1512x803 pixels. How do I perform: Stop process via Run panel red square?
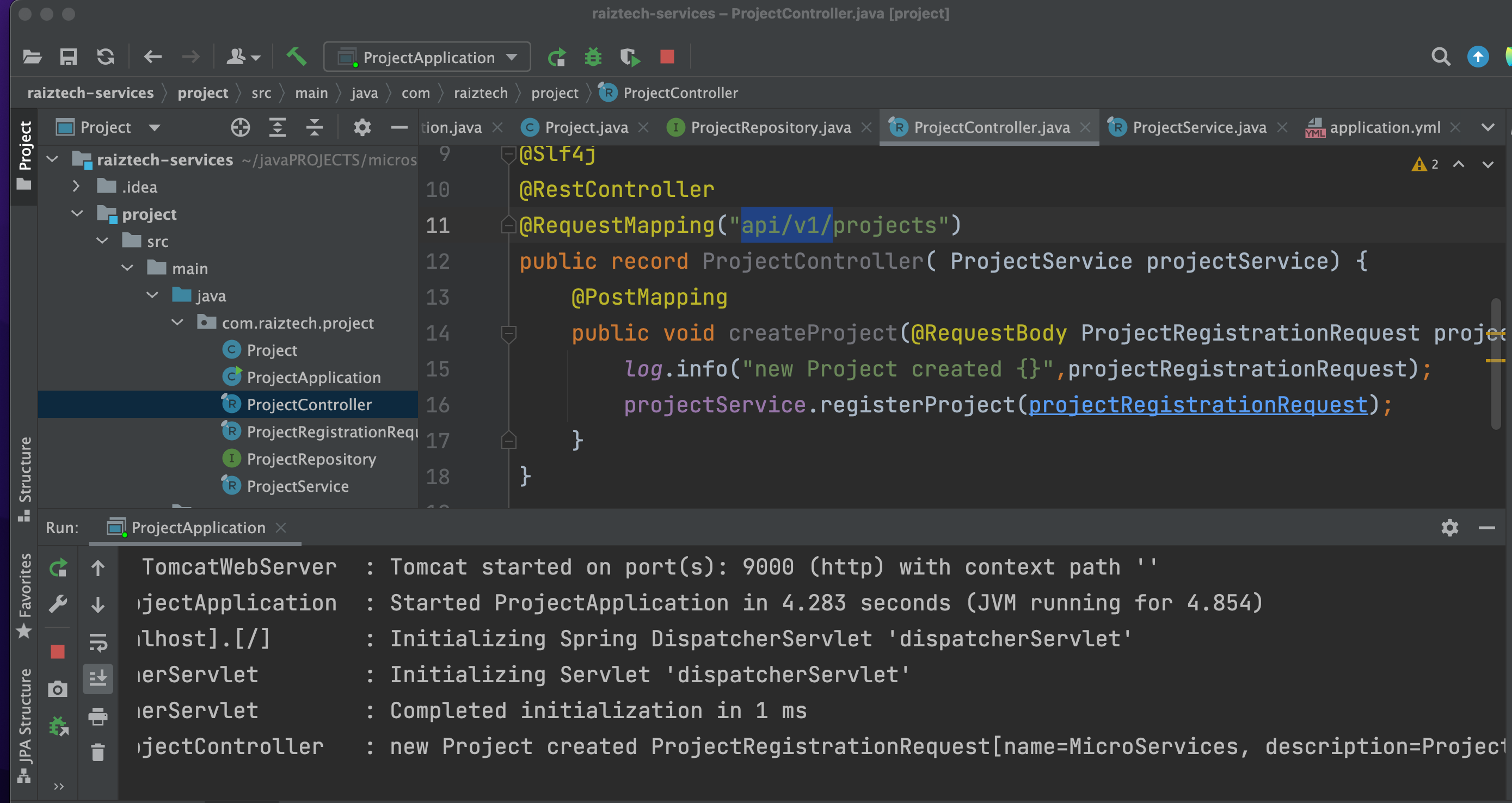pos(58,652)
